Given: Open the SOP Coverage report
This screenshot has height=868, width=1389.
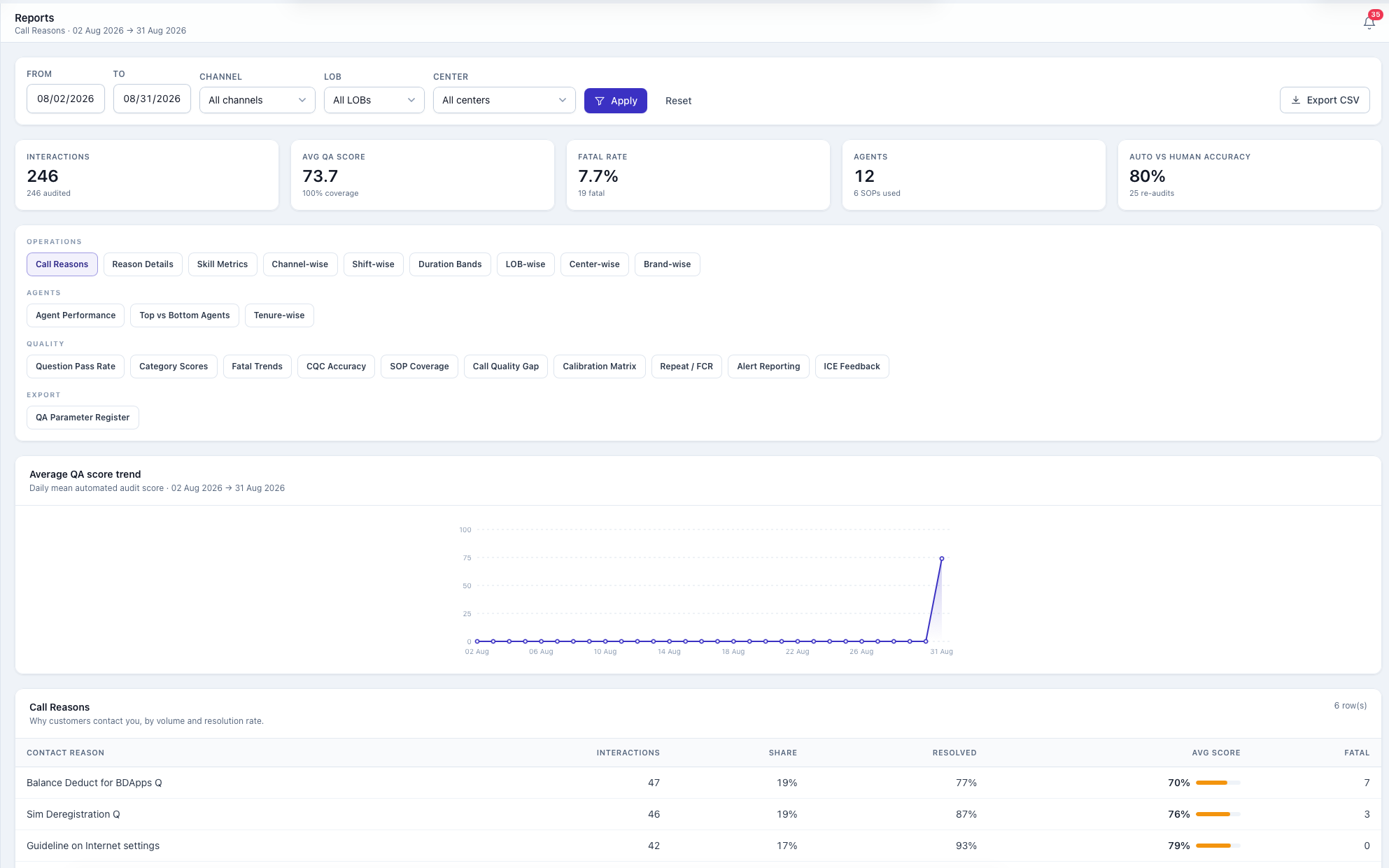Looking at the screenshot, I should click(x=419, y=367).
